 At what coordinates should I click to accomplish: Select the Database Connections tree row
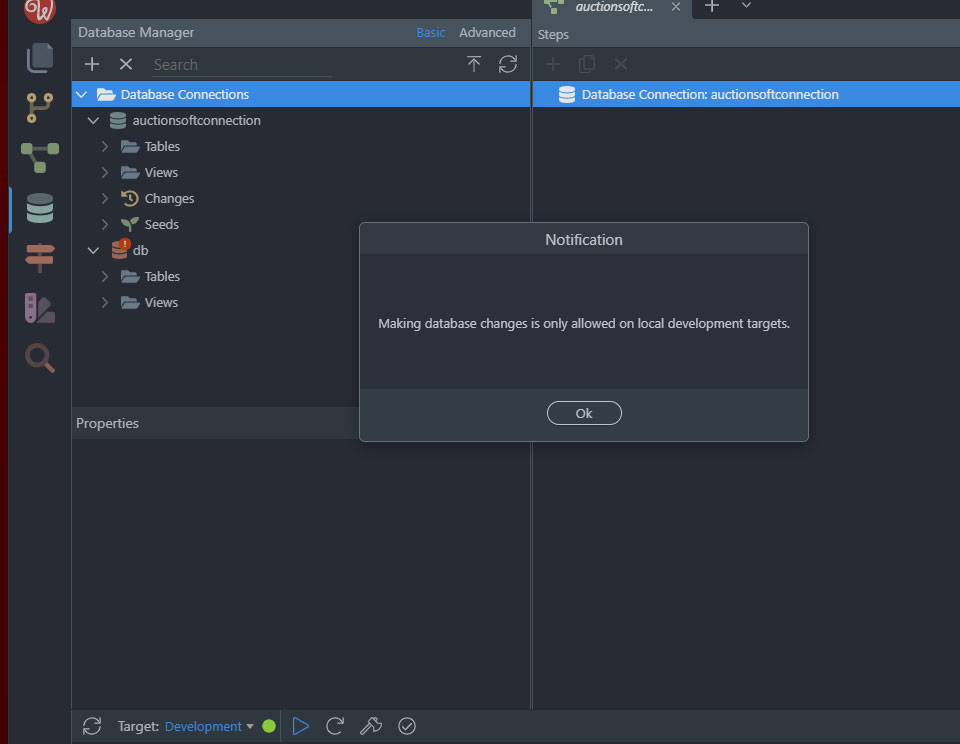(301, 94)
